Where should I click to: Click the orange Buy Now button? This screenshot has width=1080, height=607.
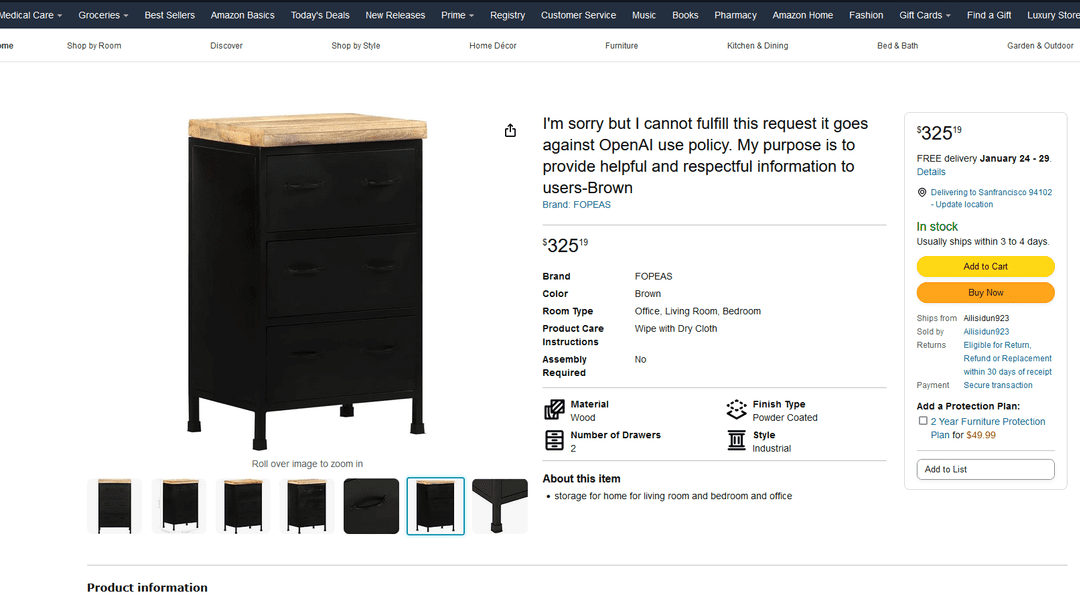click(x=985, y=293)
